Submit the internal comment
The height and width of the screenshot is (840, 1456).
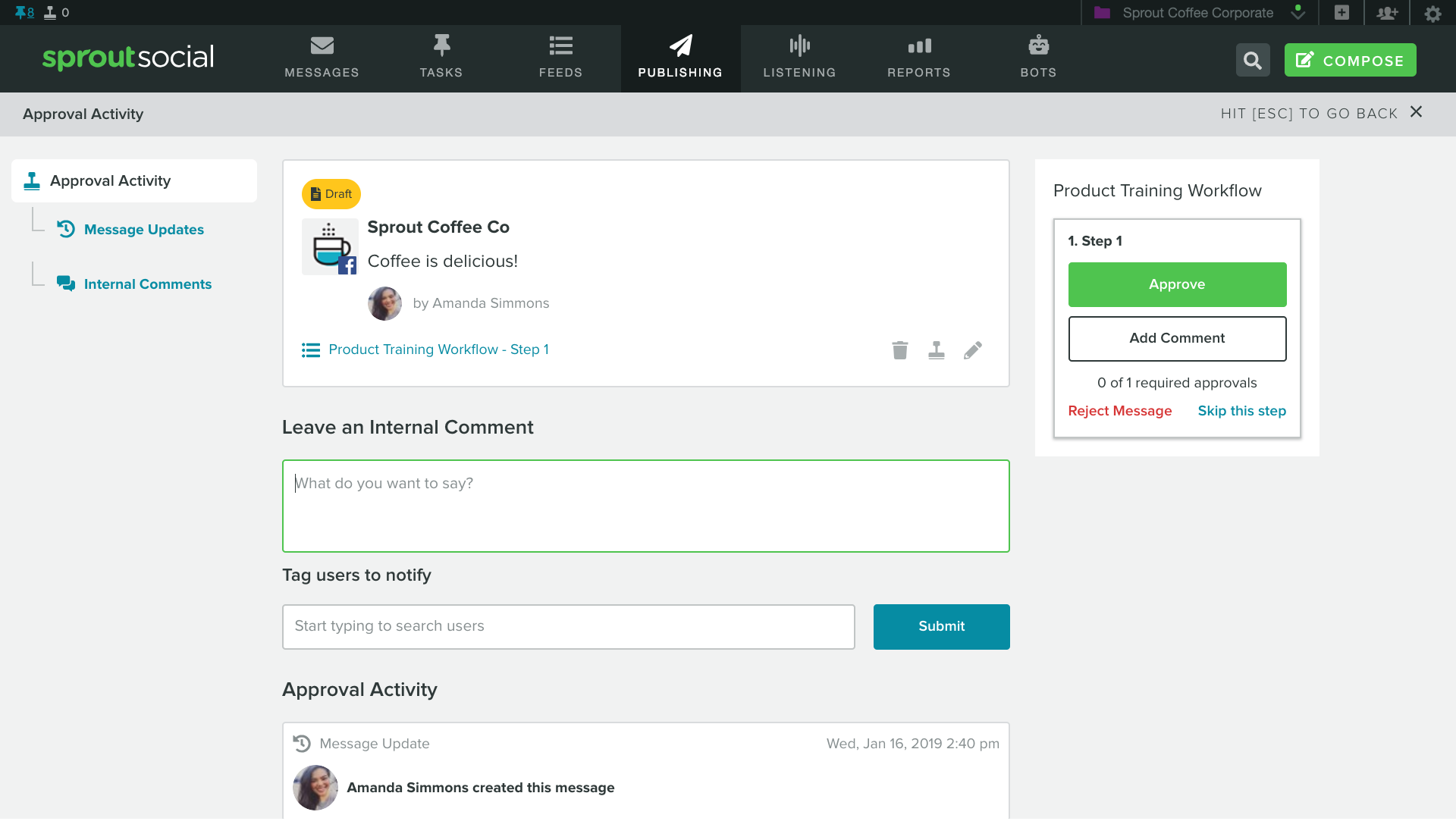click(942, 627)
